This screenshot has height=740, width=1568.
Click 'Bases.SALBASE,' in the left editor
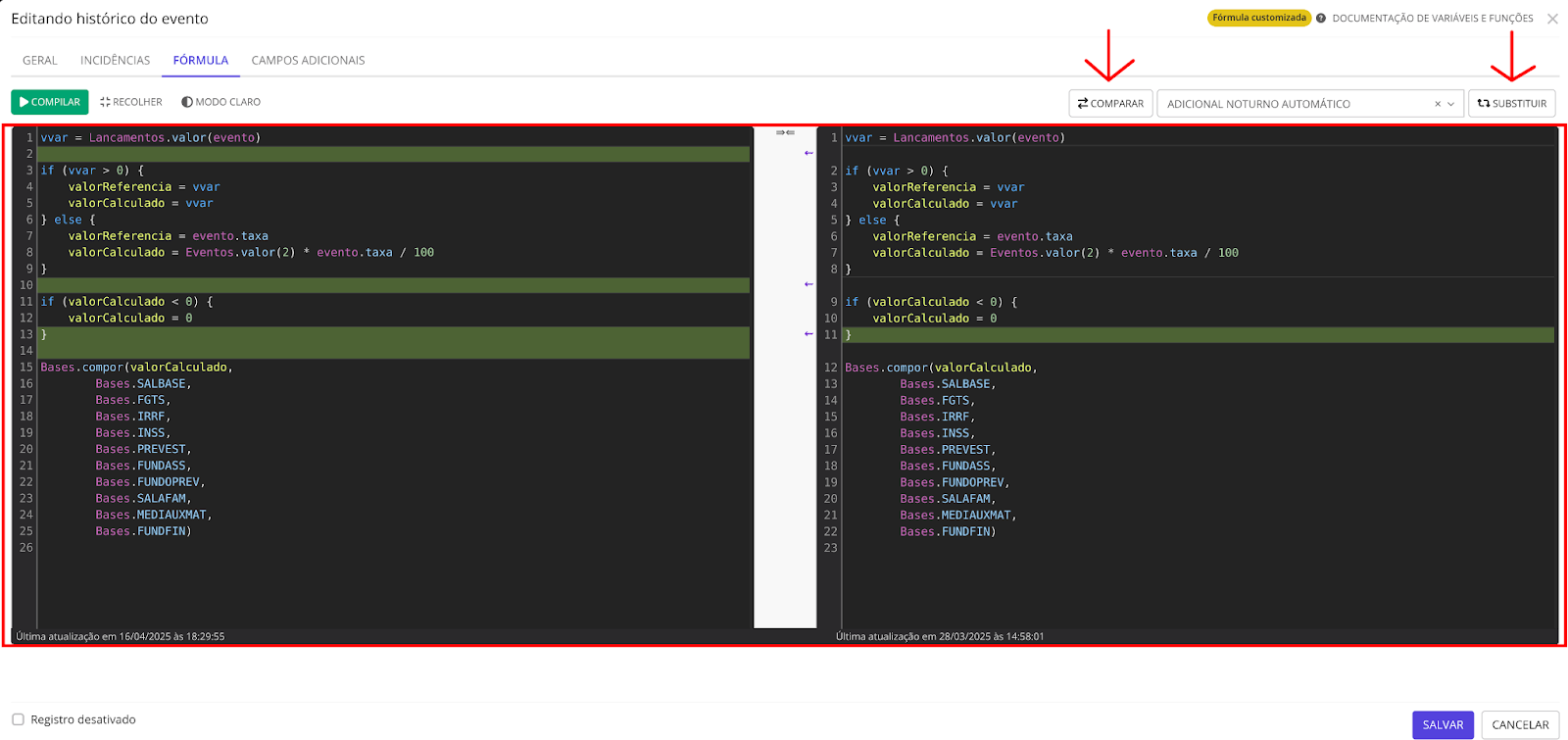(x=143, y=384)
